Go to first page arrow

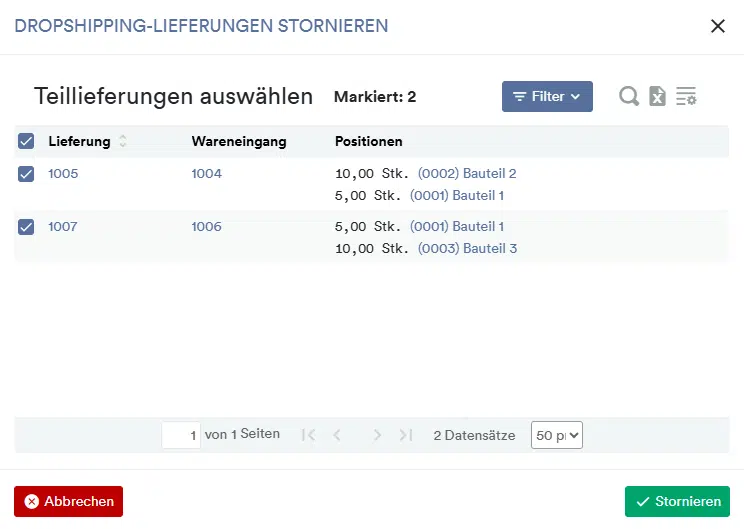coord(308,435)
